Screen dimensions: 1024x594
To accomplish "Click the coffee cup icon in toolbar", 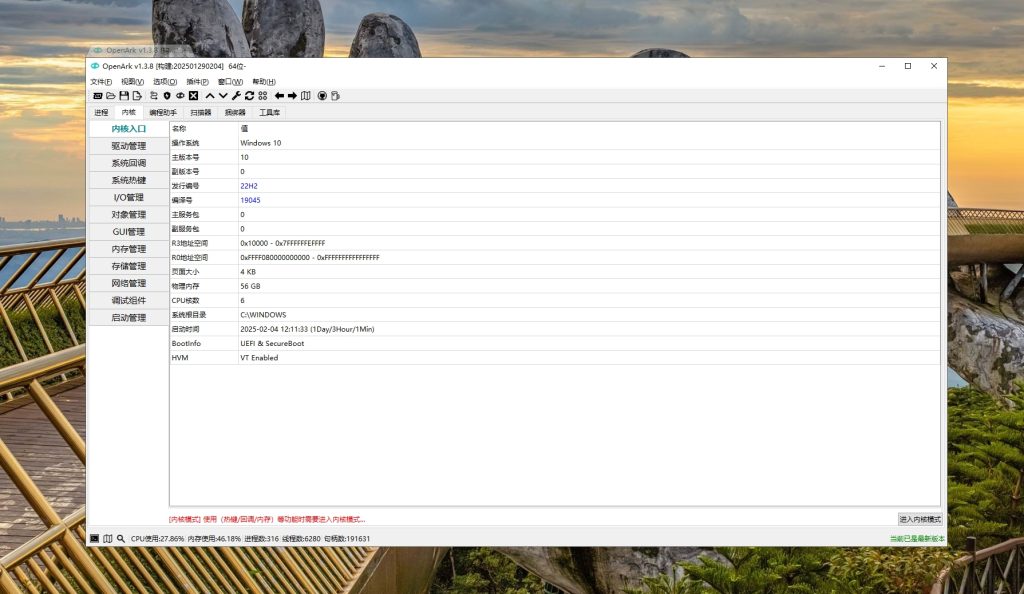I will coord(335,96).
